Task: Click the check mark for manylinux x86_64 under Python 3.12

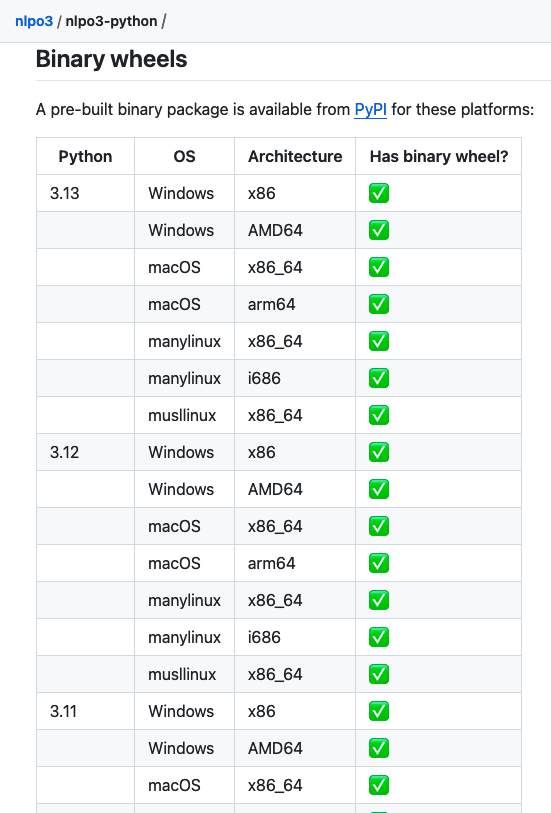Action: point(379,600)
